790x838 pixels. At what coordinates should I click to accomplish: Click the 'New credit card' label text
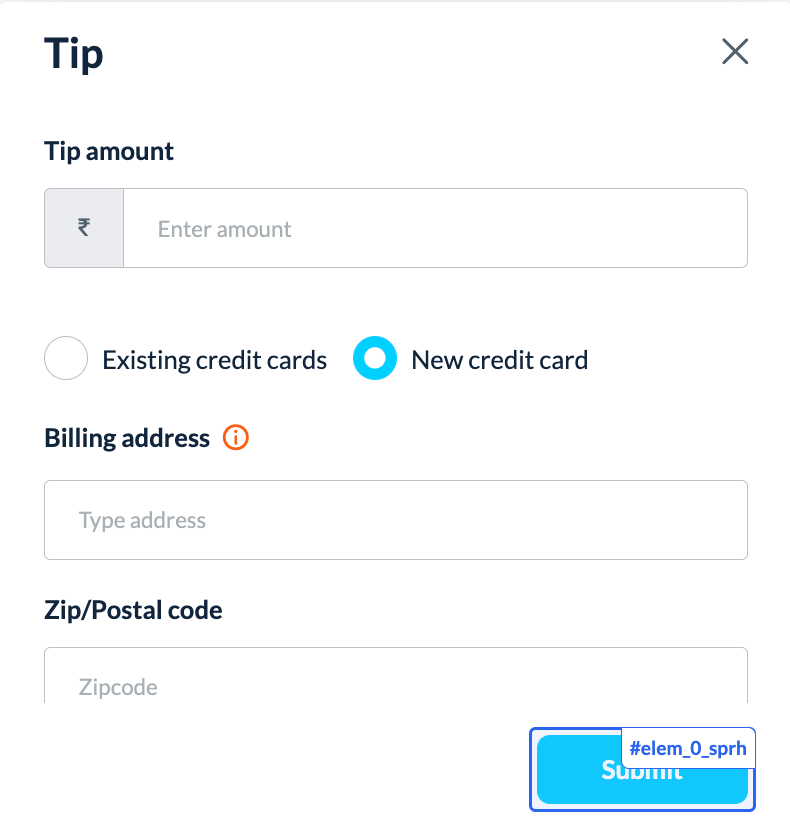pyautogui.click(x=499, y=360)
